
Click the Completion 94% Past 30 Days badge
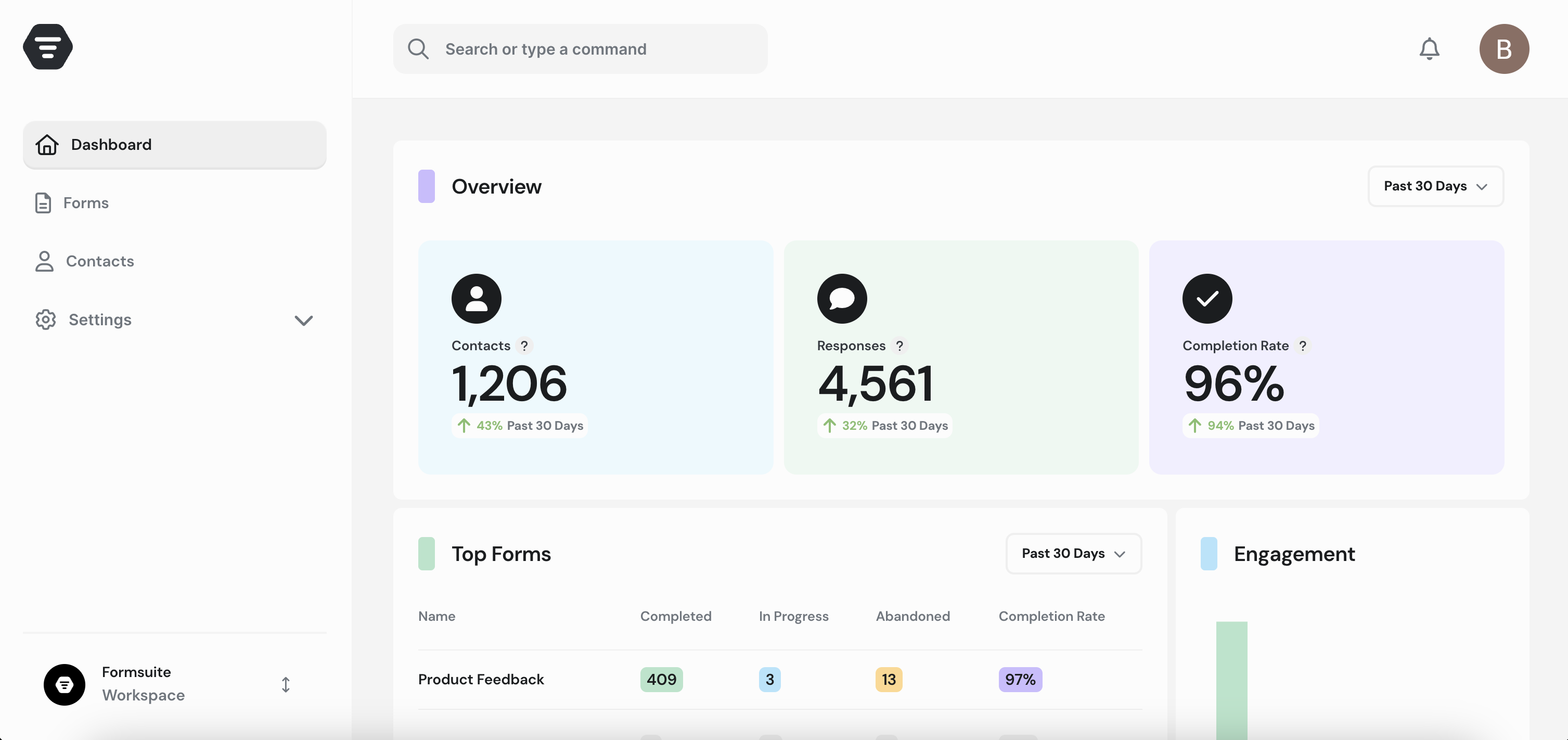(1251, 425)
